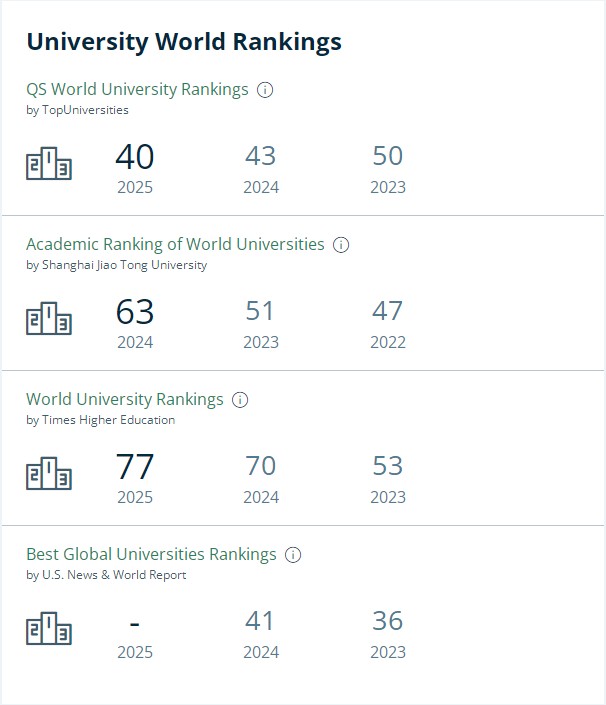Click the Times Higher Education 2025 rank 77
The height and width of the screenshot is (705, 606).
(x=135, y=467)
